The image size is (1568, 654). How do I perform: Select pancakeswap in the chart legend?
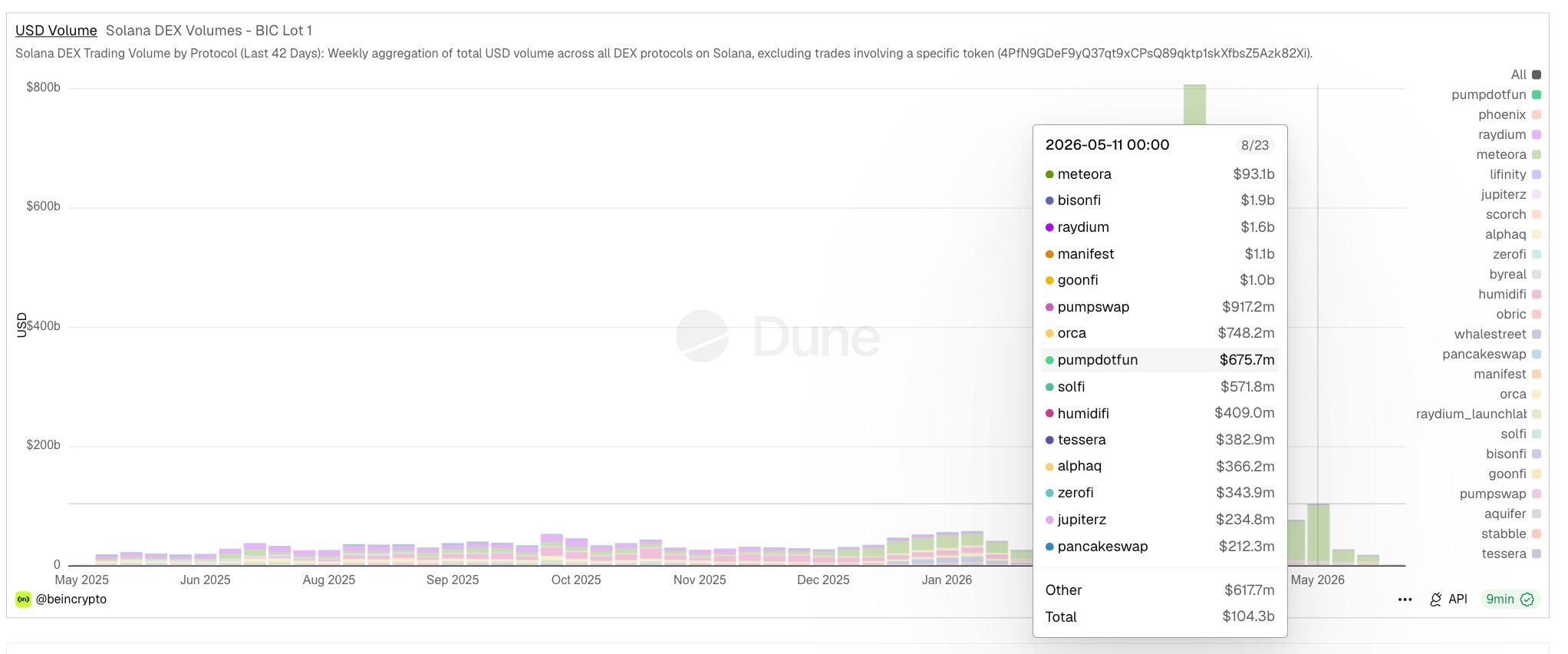coord(1491,354)
